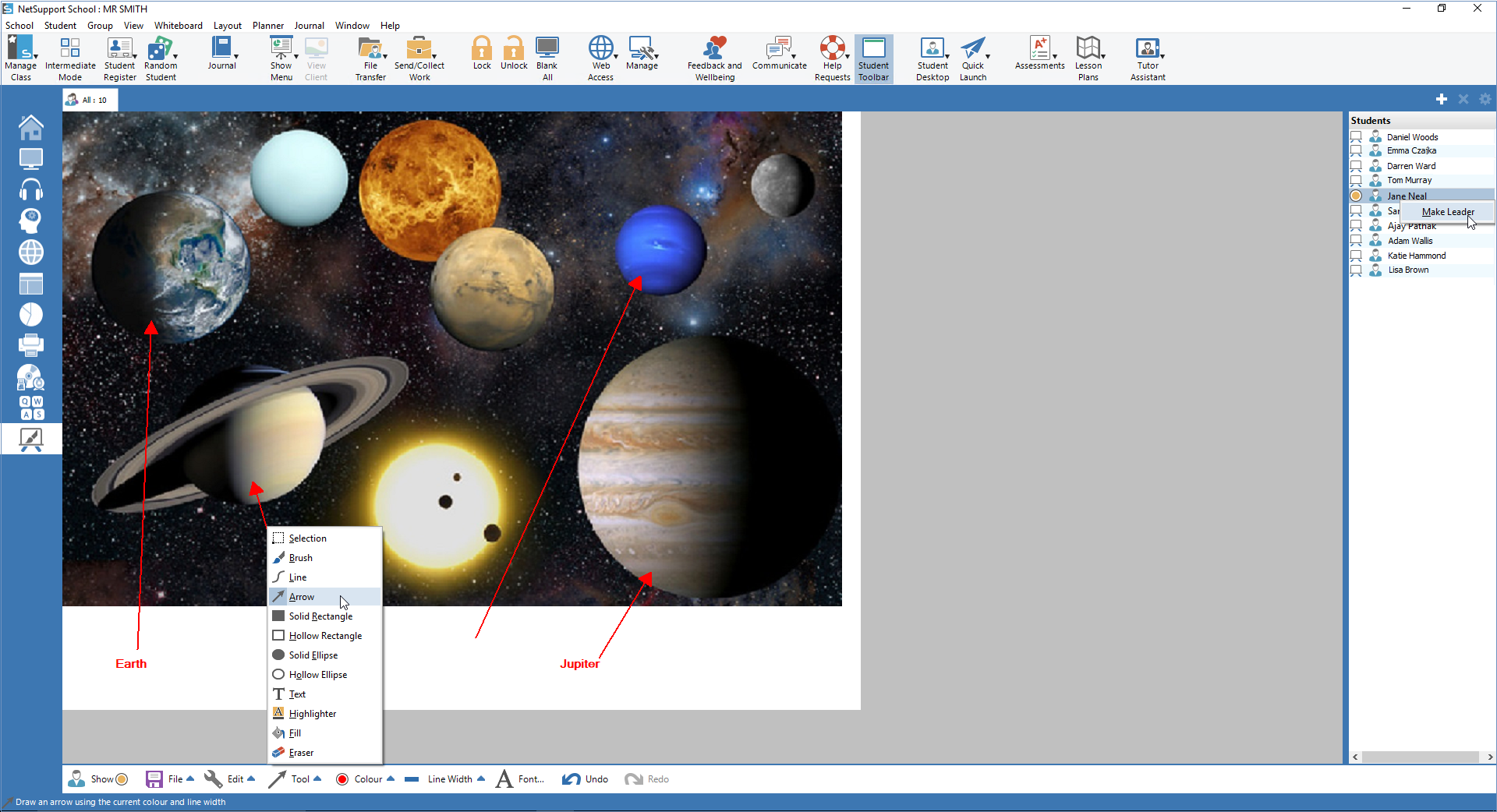The width and height of the screenshot is (1497, 812).
Task: Click the radio indicator next to Jane Neal
Action: tap(1355, 195)
